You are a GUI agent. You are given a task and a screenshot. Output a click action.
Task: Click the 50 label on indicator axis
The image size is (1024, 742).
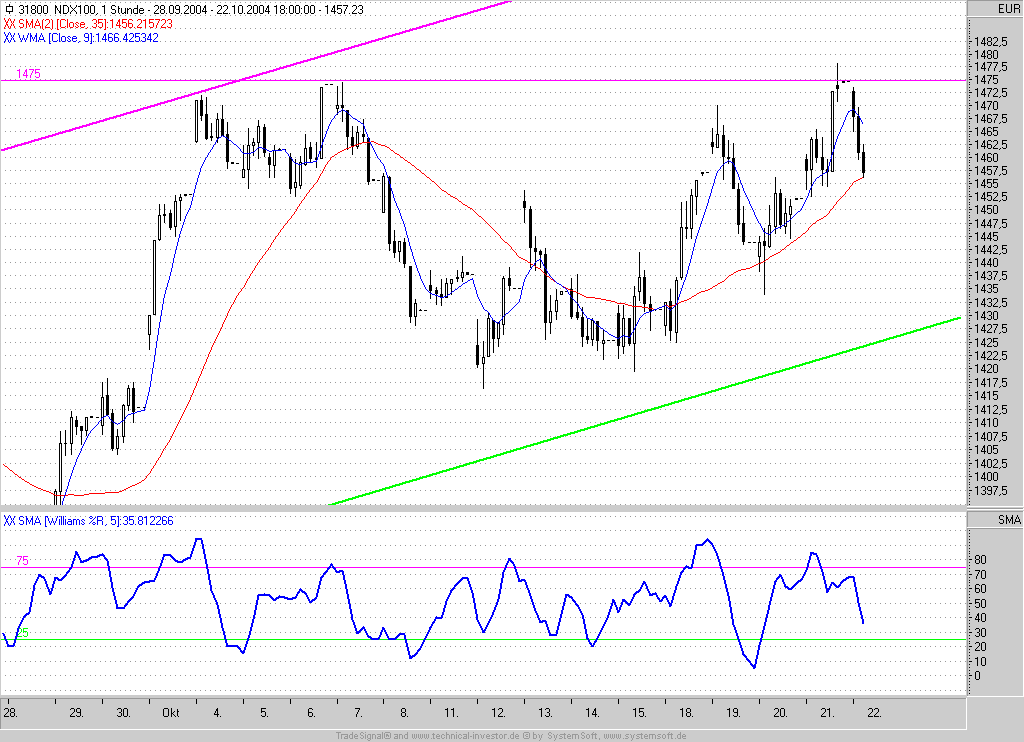[x=980, y=604]
